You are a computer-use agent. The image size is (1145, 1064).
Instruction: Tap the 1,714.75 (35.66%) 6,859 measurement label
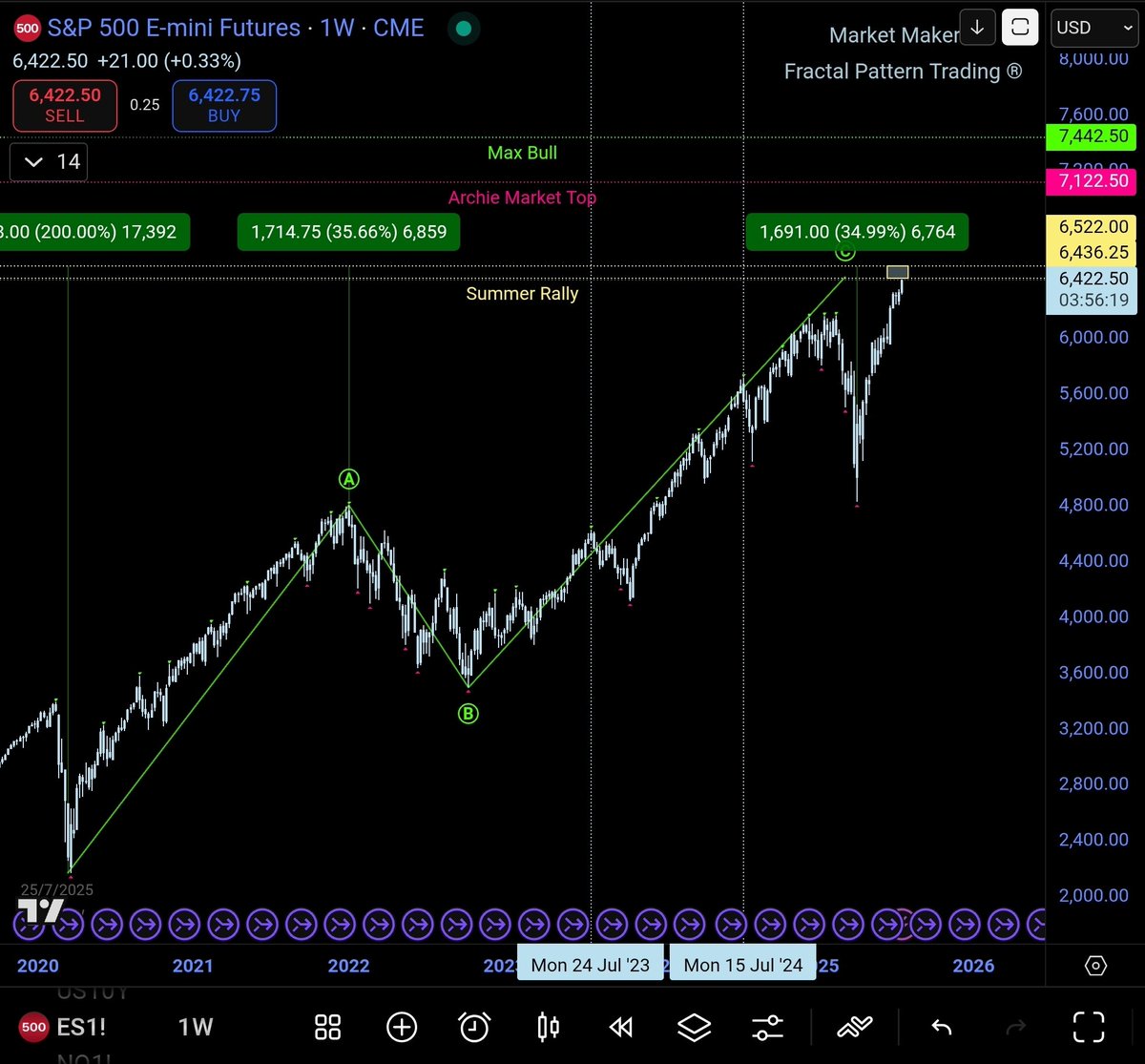tap(348, 232)
